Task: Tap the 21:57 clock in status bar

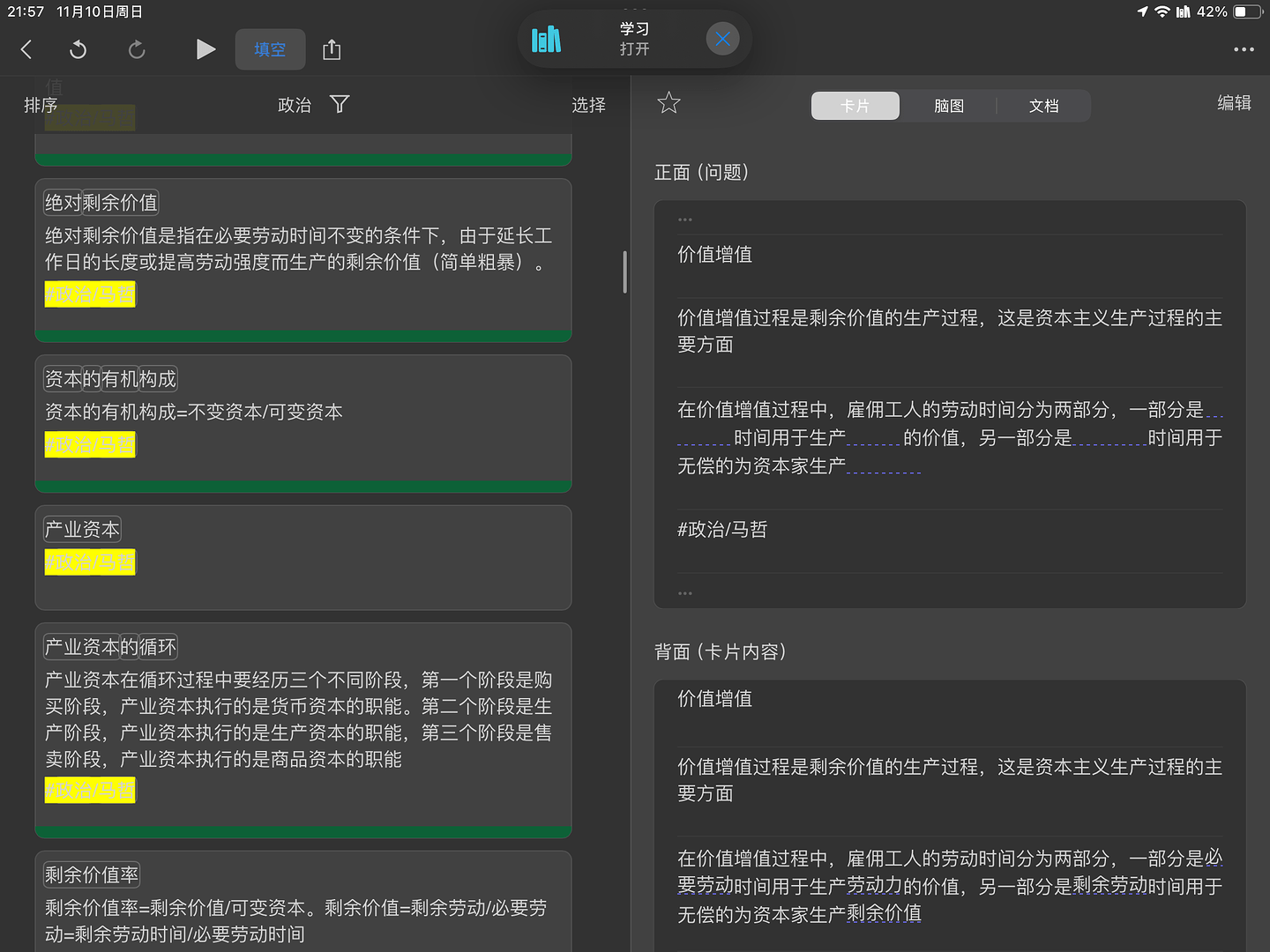Action: [26, 11]
